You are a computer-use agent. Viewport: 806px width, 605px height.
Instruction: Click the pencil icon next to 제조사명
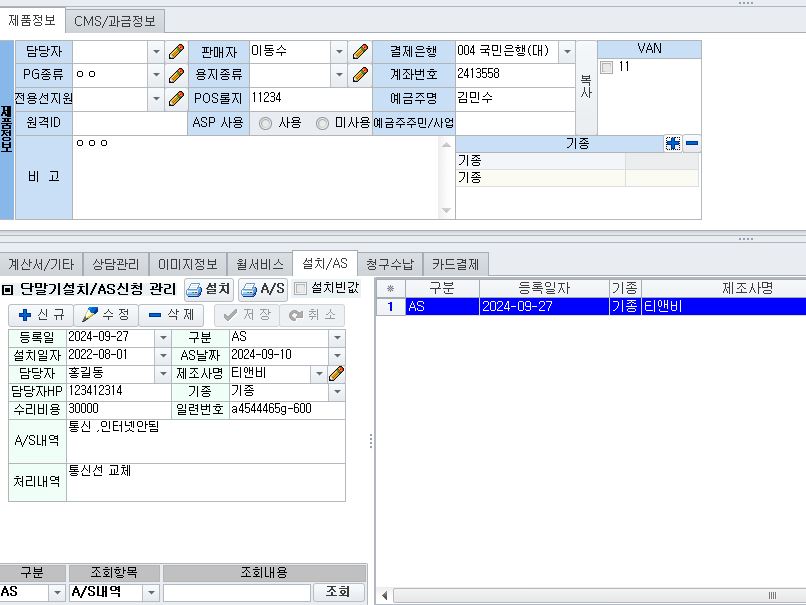(x=337, y=373)
